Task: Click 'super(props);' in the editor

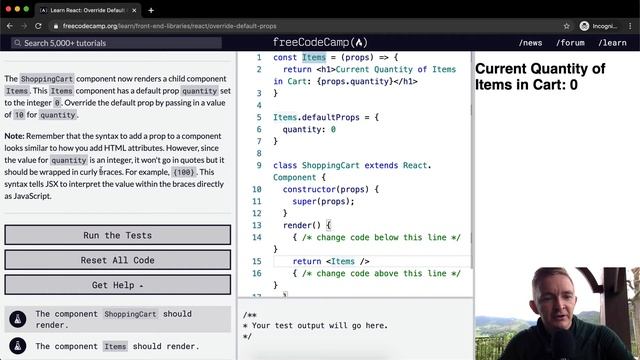Action: 323,201
